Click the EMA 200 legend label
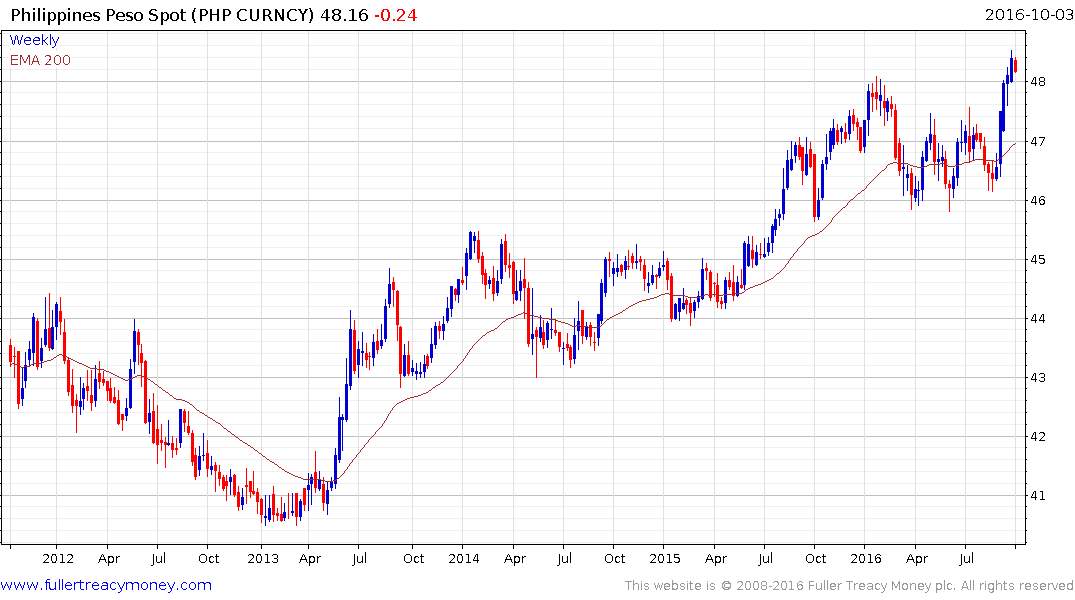 [40, 60]
